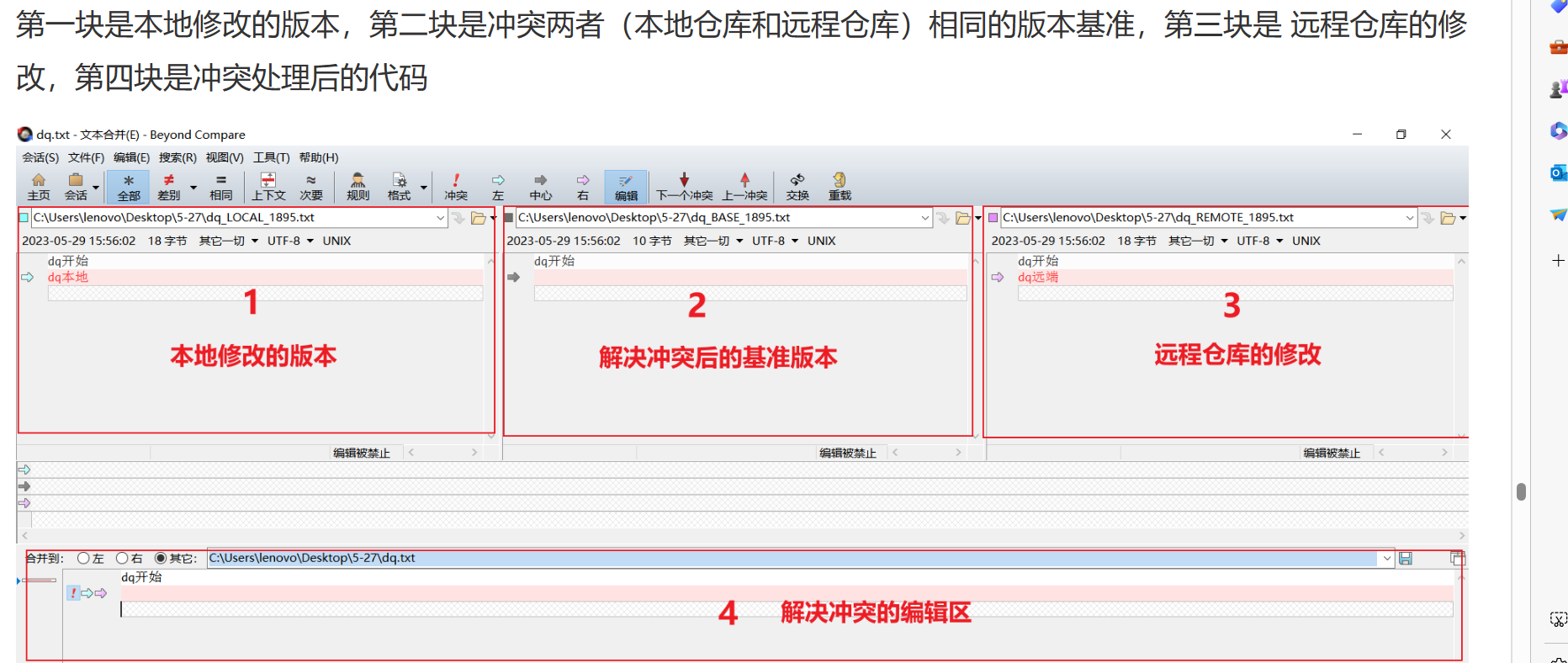Select the 其它 merge-to radio button

click(x=161, y=558)
